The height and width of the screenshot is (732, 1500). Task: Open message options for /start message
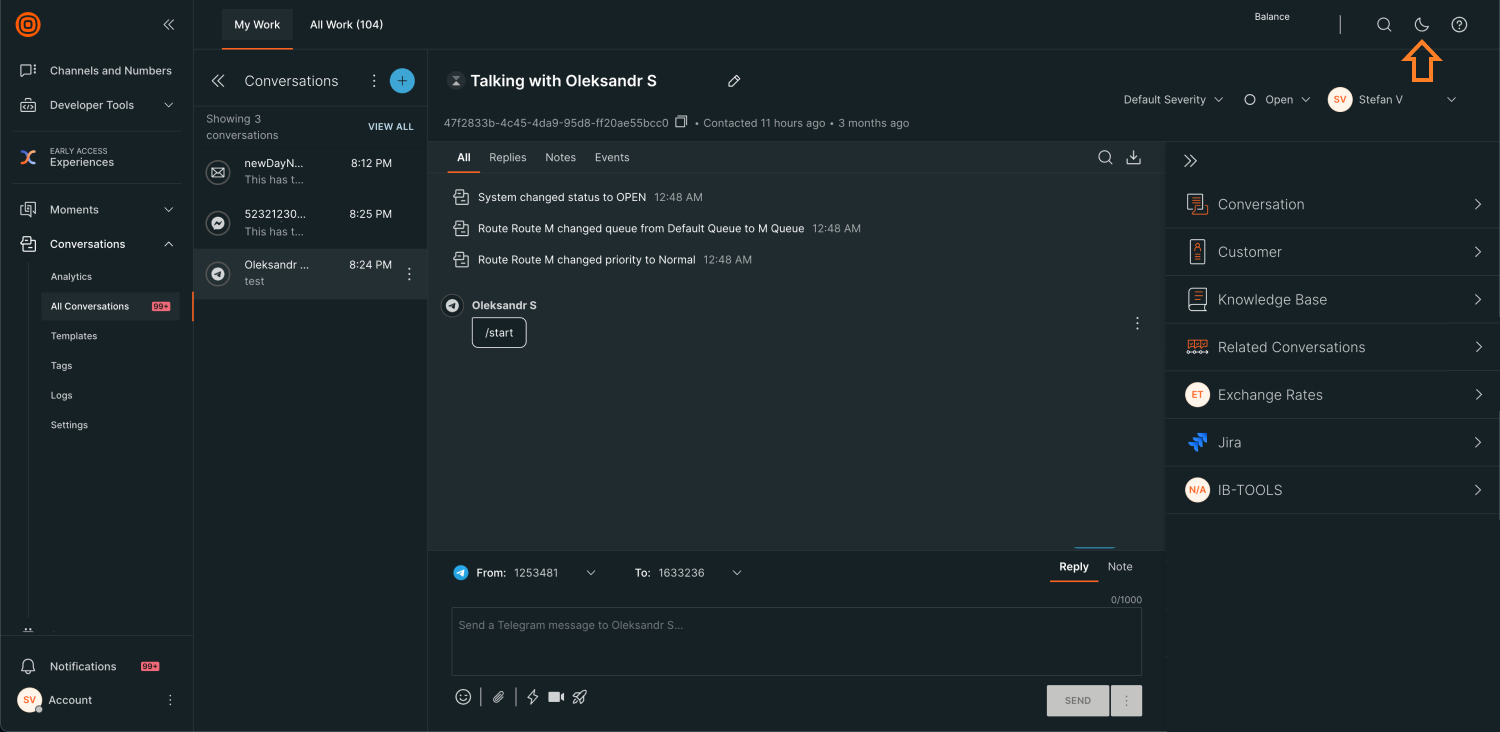(1137, 324)
